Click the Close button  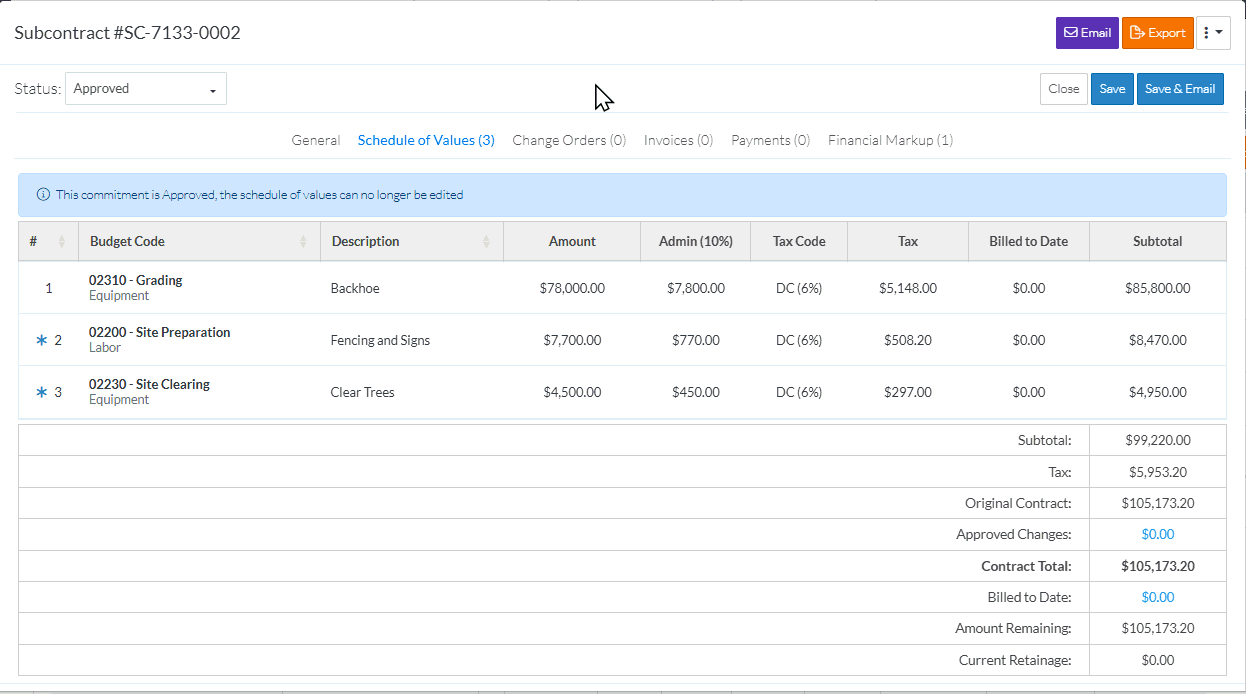[x=1064, y=89]
